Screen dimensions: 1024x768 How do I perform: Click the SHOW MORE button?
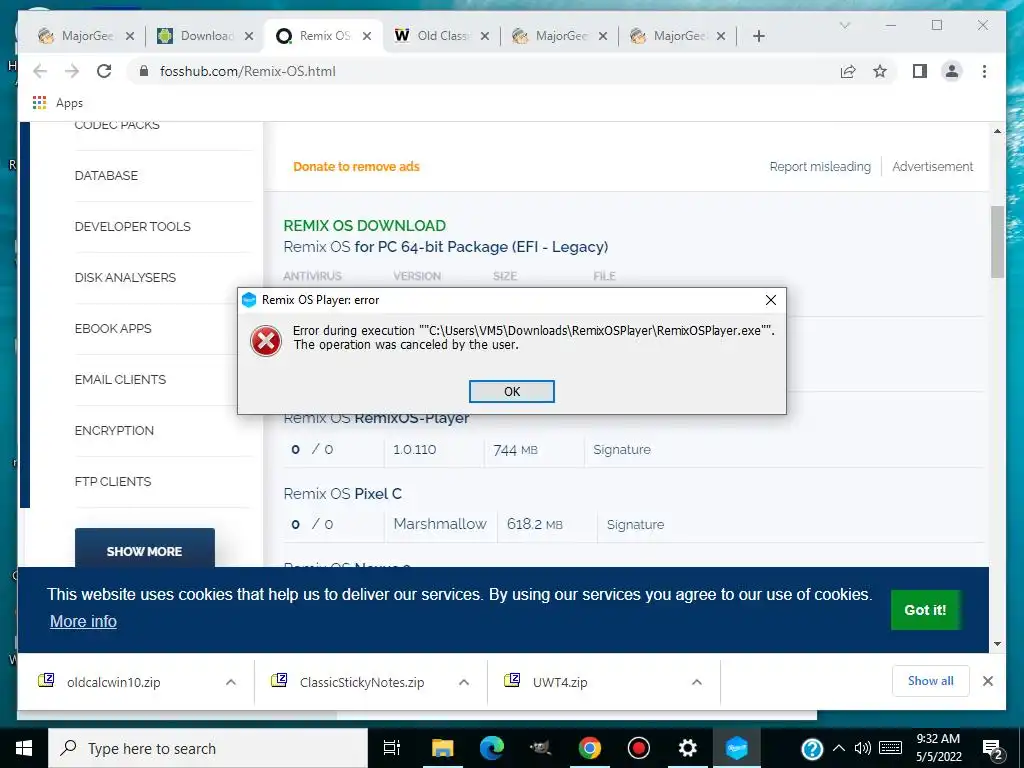(x=144, y=549)
